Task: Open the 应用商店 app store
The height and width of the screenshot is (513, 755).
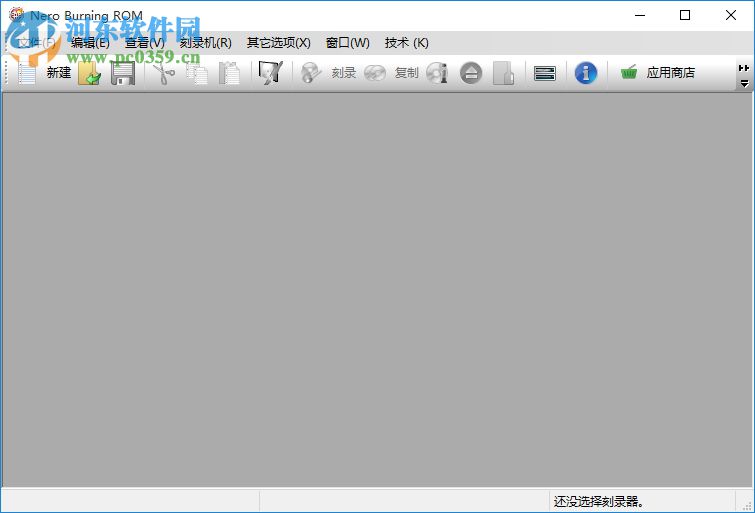Action: 671,73
